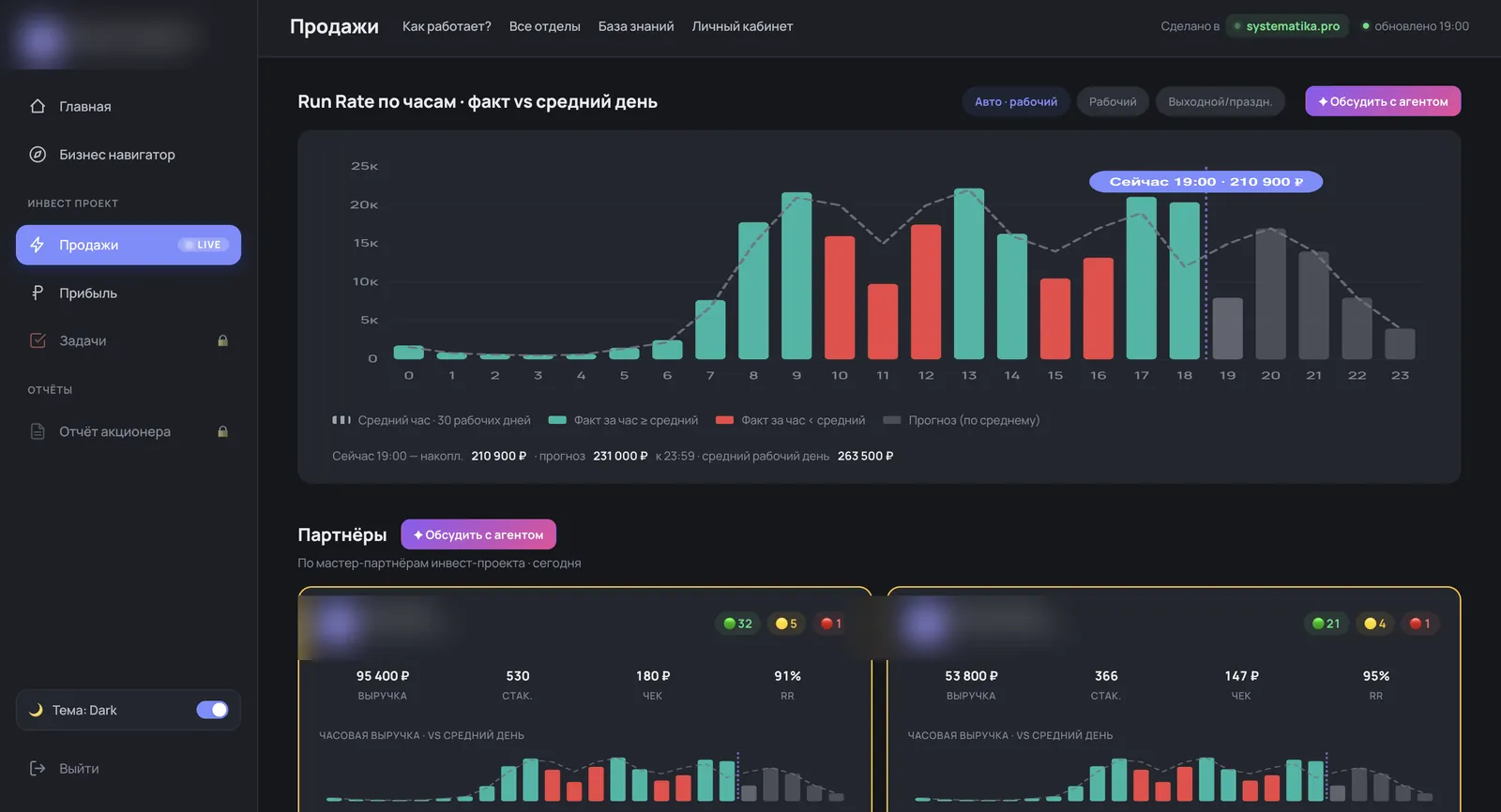Click the red bar for hour 15
Image resolution: width=1501 pixels, height=812 pixels.
tap(1055, 319)
